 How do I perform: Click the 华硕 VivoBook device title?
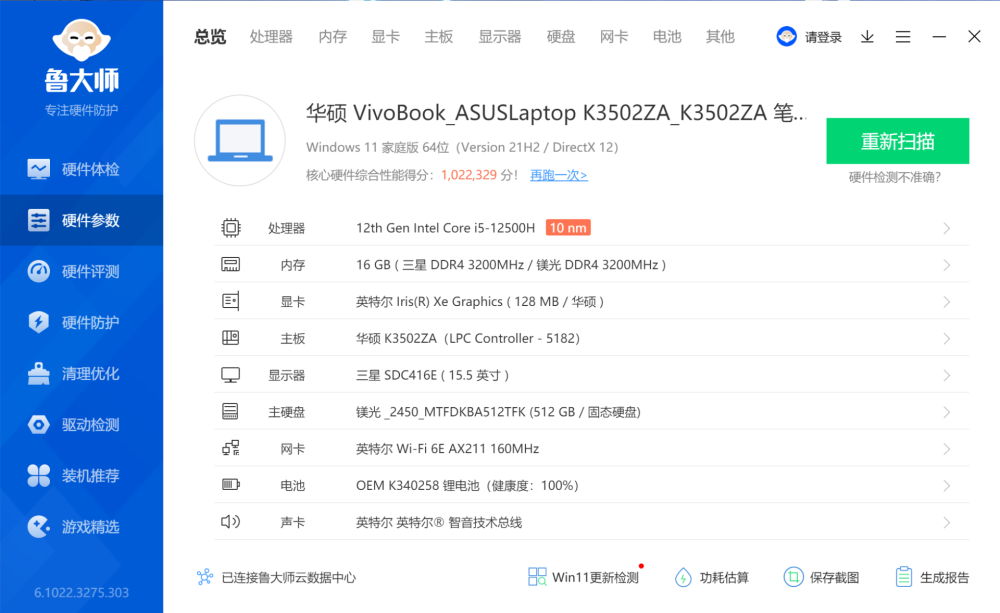tap(556, 113)
